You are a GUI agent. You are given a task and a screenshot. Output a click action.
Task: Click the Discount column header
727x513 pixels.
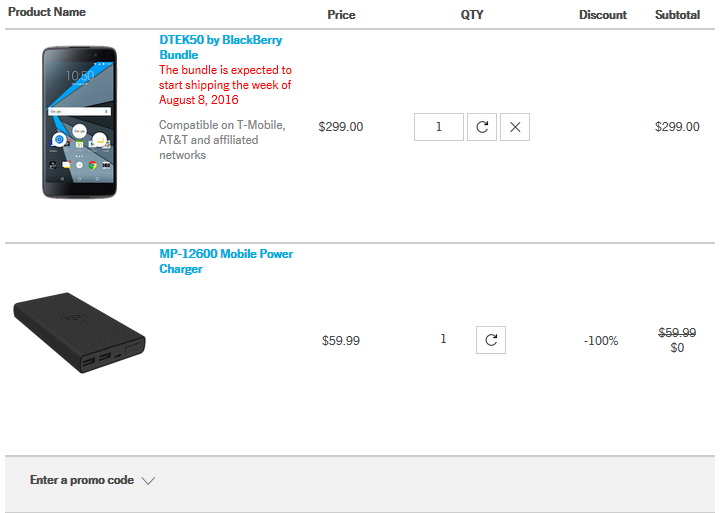pyautogui.click(x=603, y=15)
